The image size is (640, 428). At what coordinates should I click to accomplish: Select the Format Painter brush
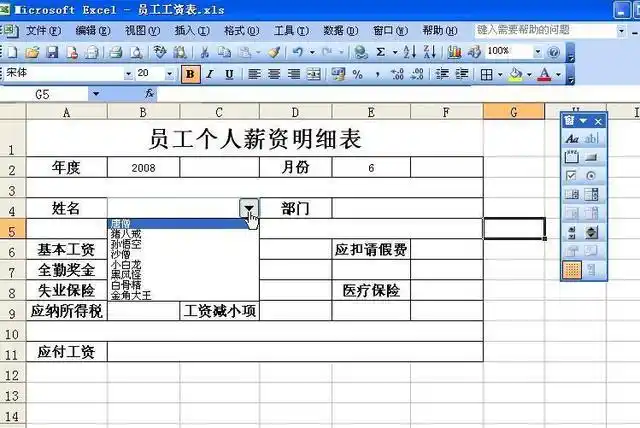pos(274,52)
